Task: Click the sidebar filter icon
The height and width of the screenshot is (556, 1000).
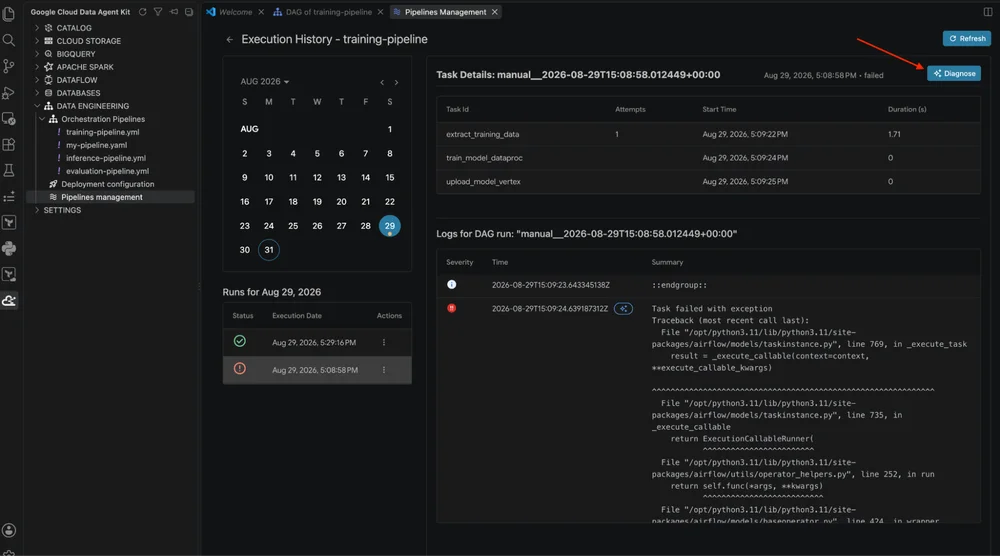Action: (x=158, y=11)
